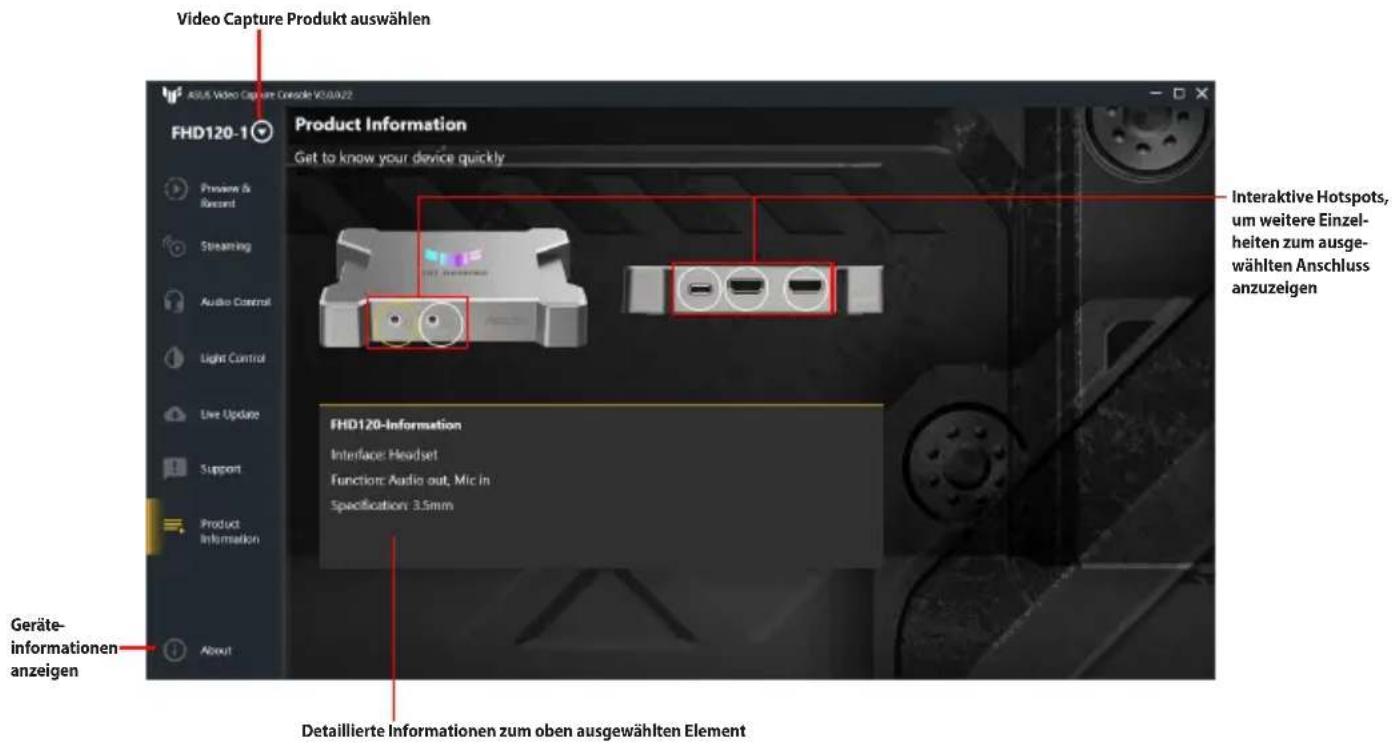Click the Preview & Record play icon
This screenshot has height=745, width=1392.
(174, 189)
